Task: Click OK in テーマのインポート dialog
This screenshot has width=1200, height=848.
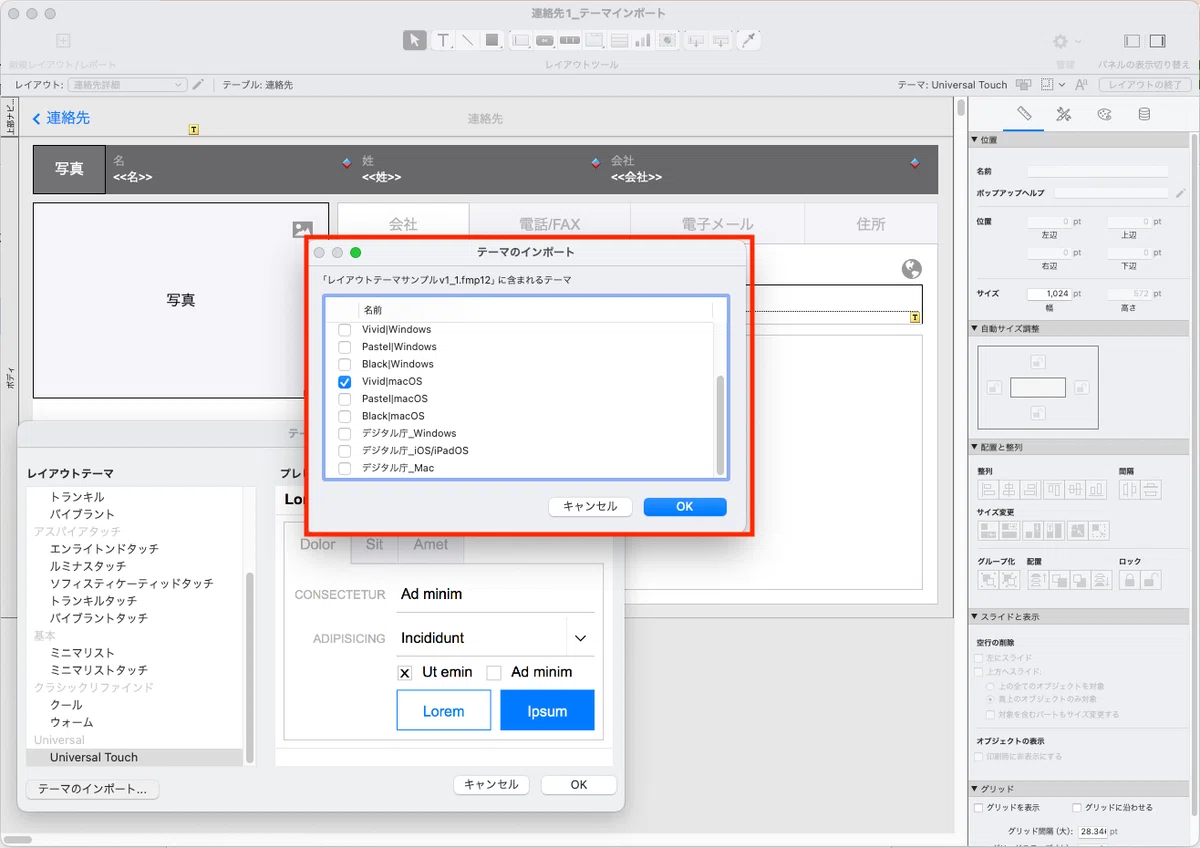Action: click(685, 507)
